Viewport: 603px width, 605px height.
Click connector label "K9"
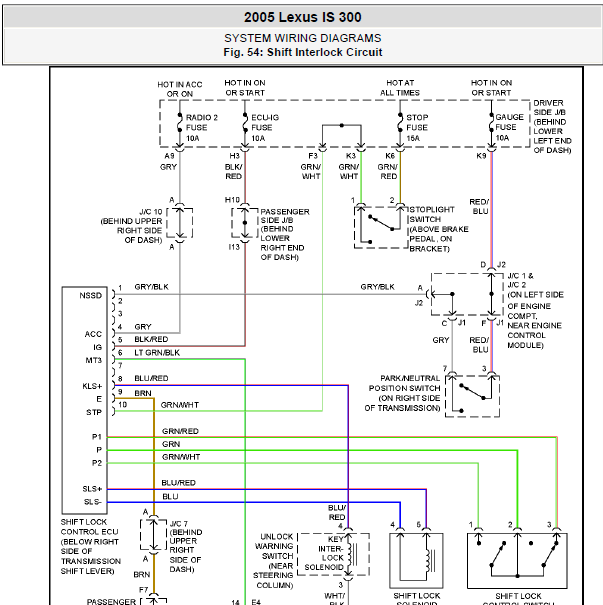(x=481, y=156)
